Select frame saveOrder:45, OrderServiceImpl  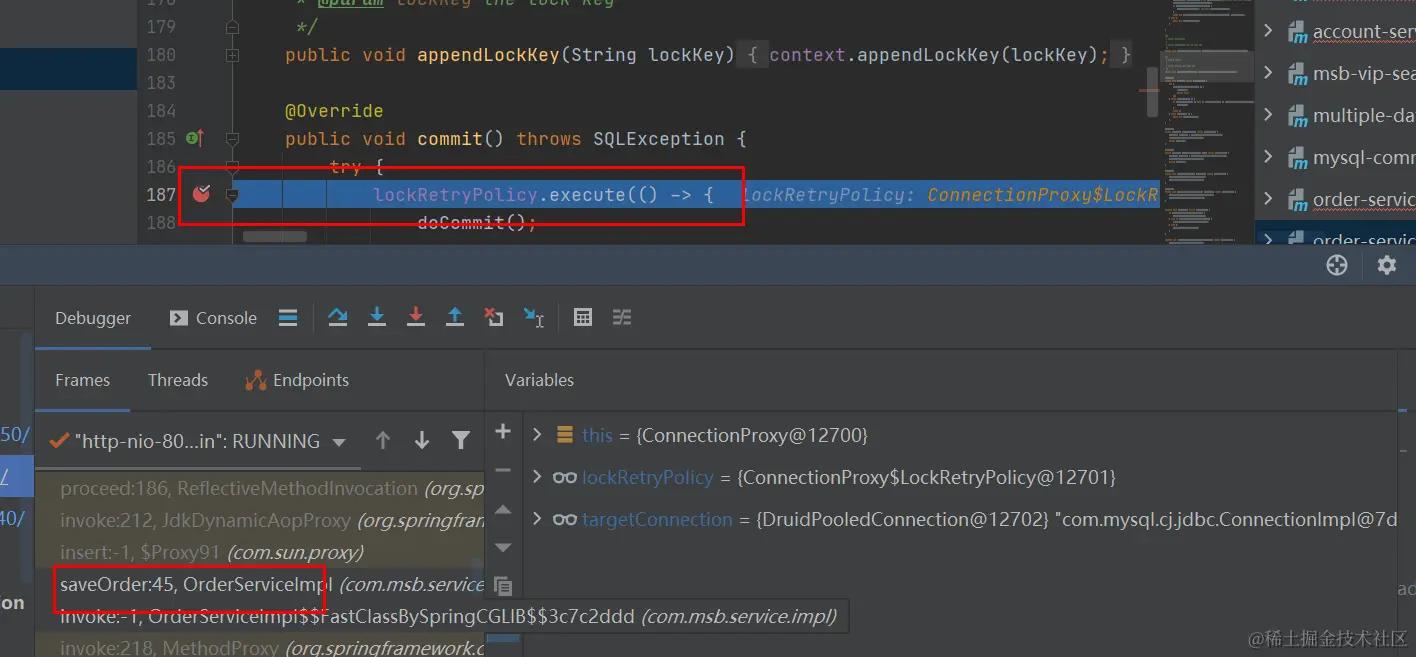pyautogui.click(x=260, y=584)
